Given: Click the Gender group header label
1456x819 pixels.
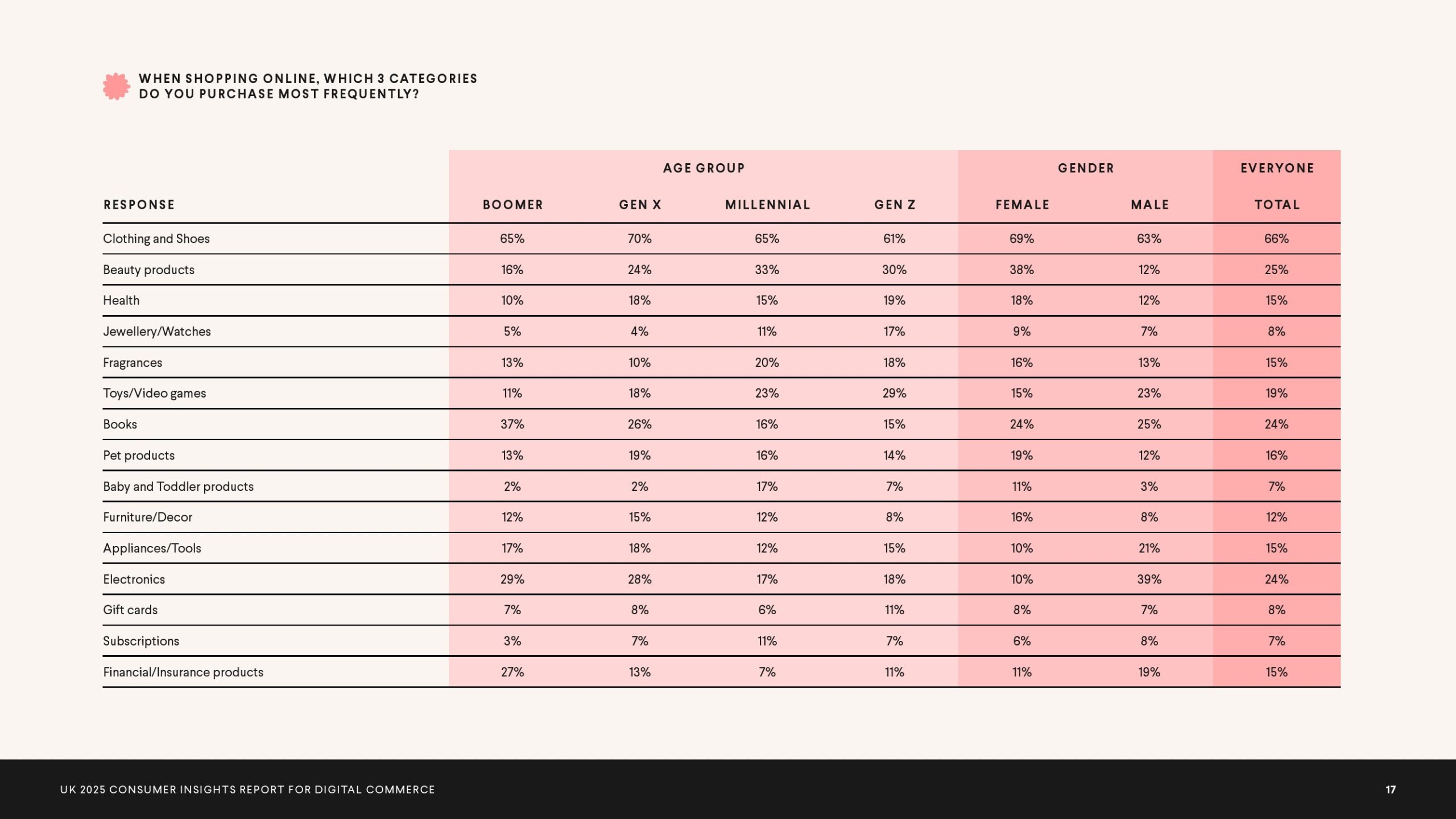Looking at the screenshot, I should pyautogui.click(x=1086, y=168).
